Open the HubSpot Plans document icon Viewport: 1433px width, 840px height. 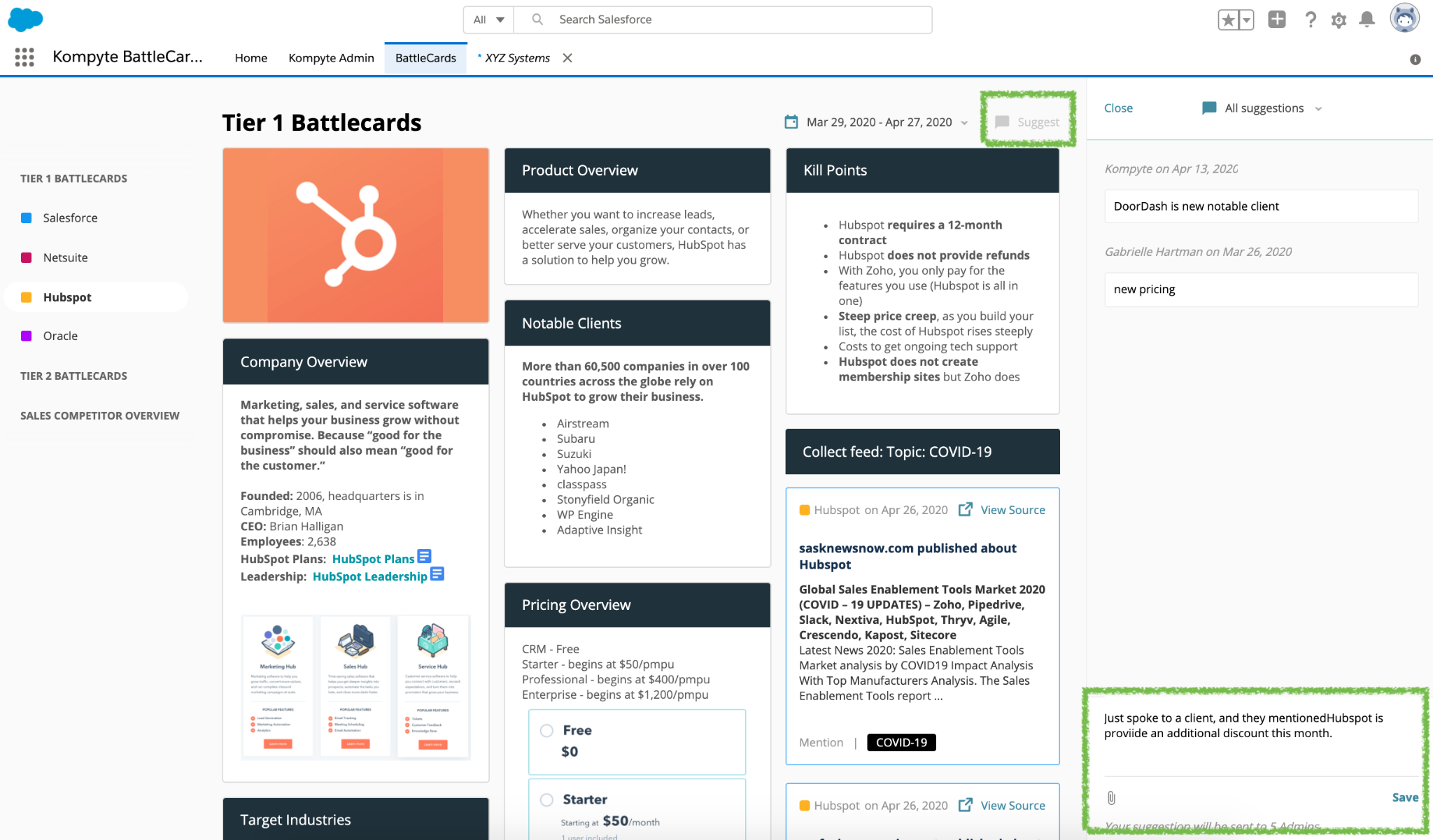click(424, 556)
